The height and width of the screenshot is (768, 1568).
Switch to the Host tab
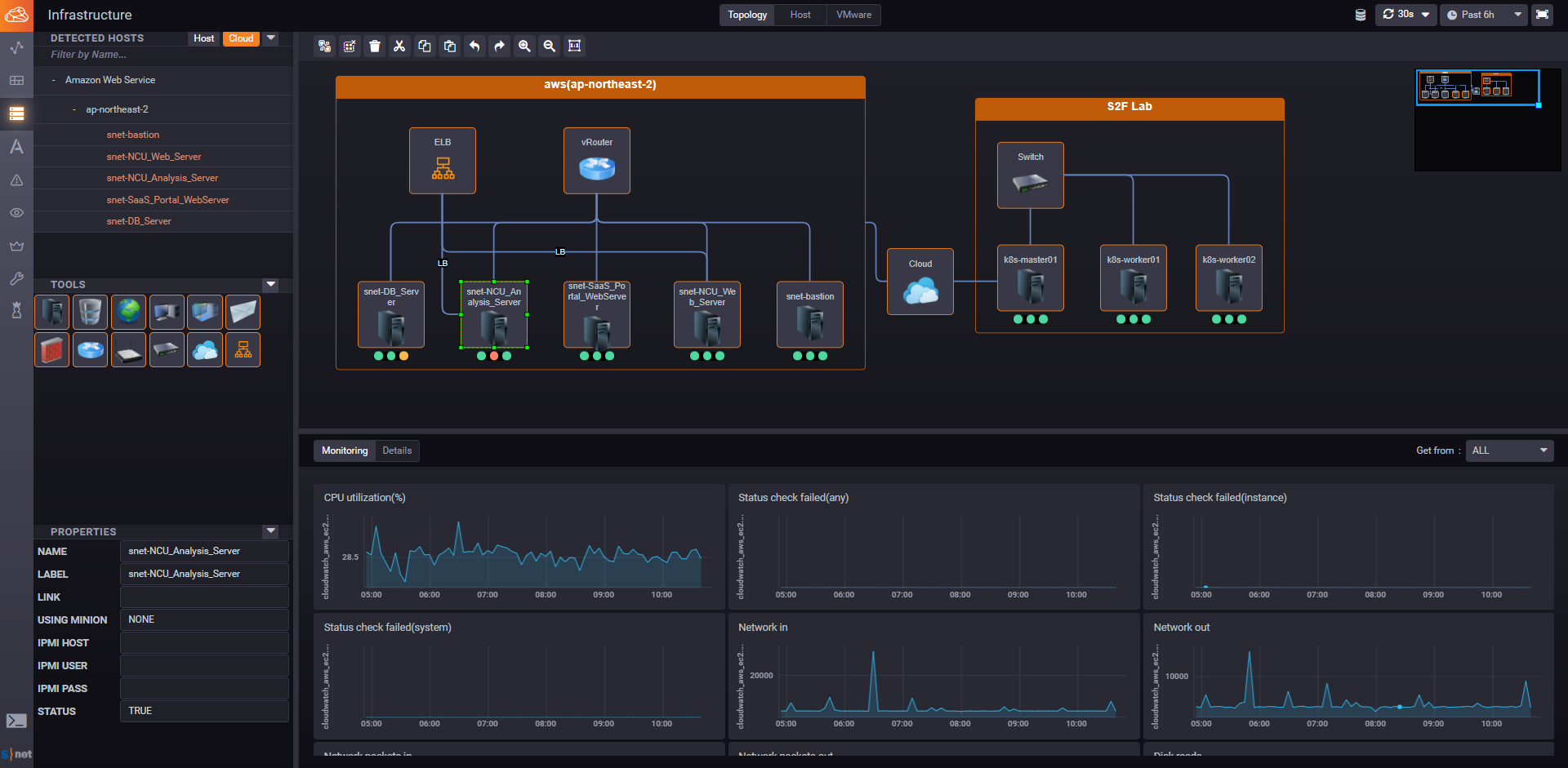pyautogui.click(x=800, y=15)
